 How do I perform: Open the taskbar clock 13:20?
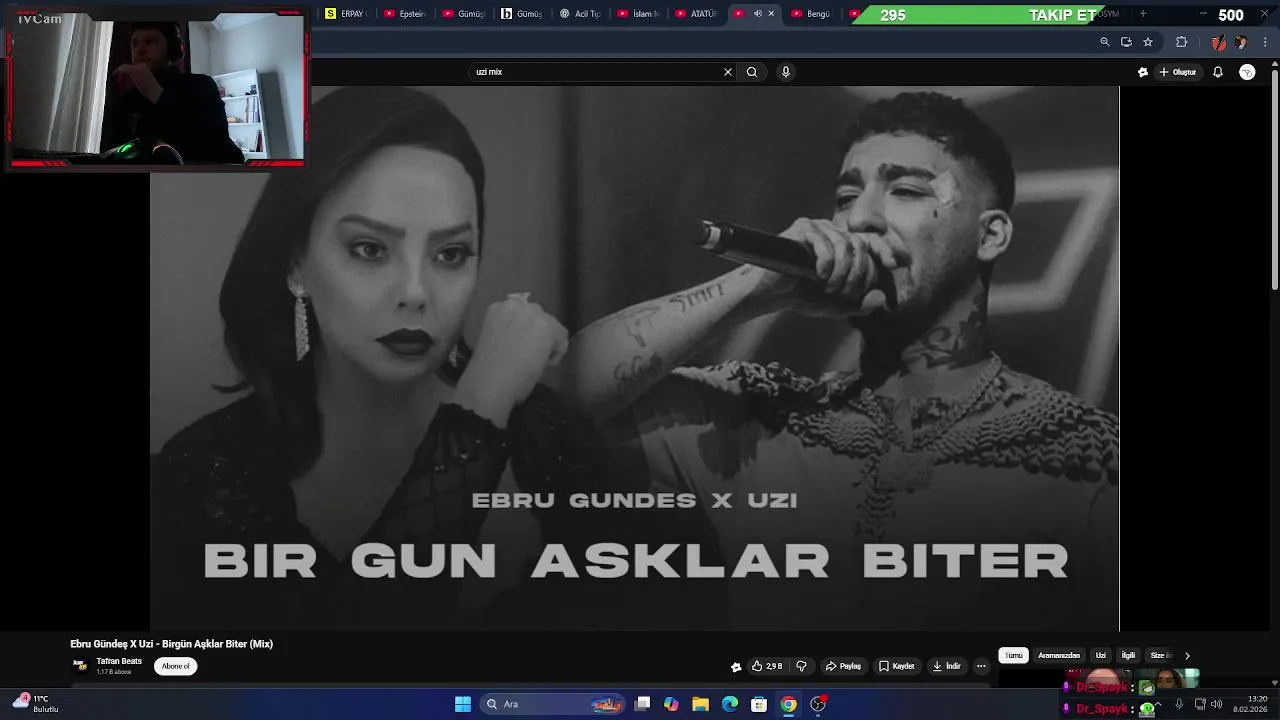1250,704
